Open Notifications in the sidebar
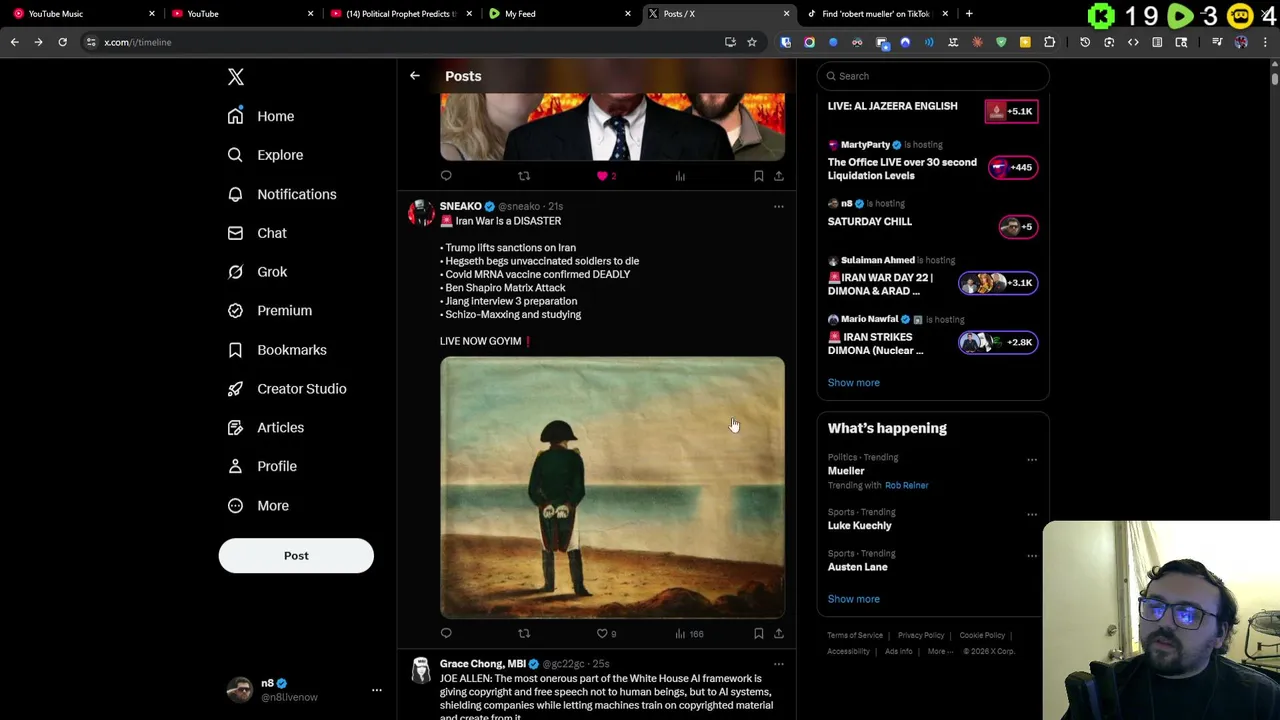This screenshot has height=720, width=1280. click(282, 194)
